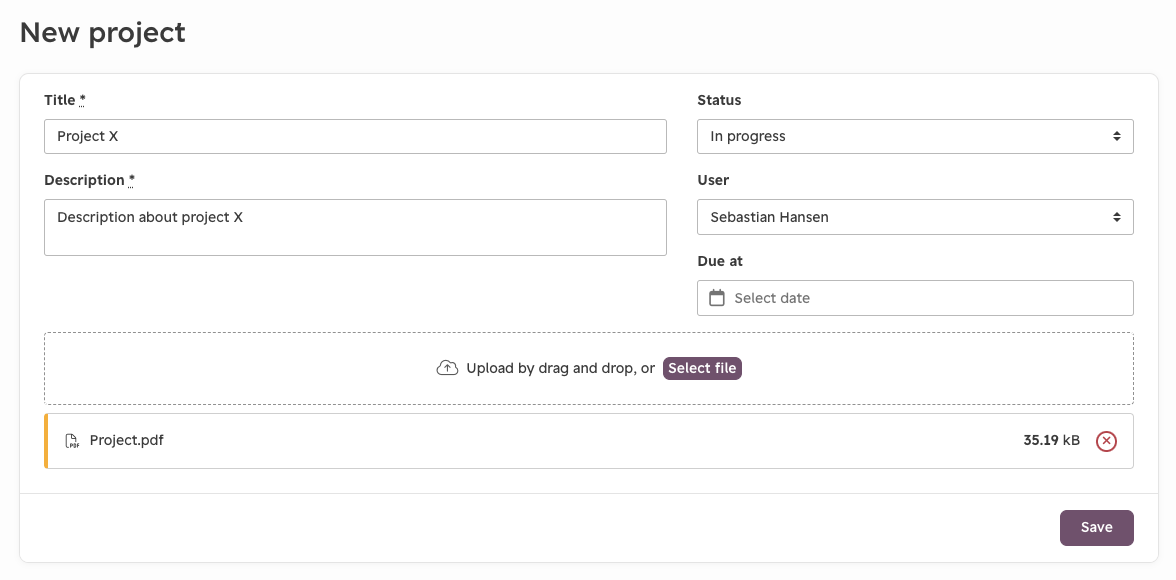Click the calendar icon in Due at field

[x=717, y=298]
